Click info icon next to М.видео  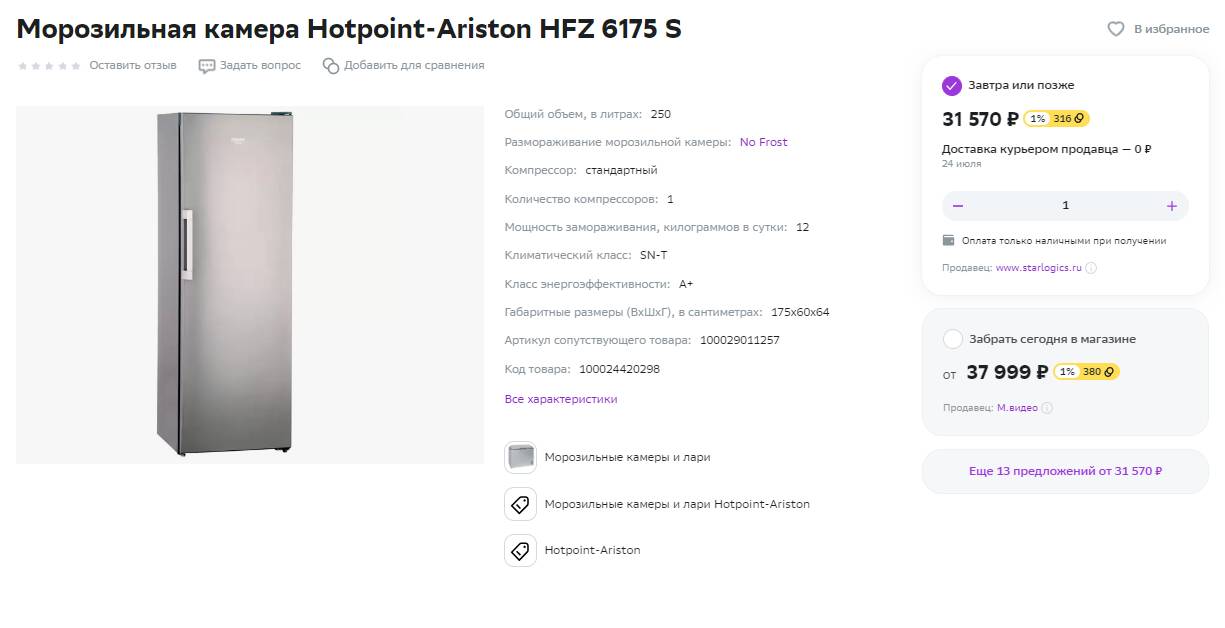1047,408
